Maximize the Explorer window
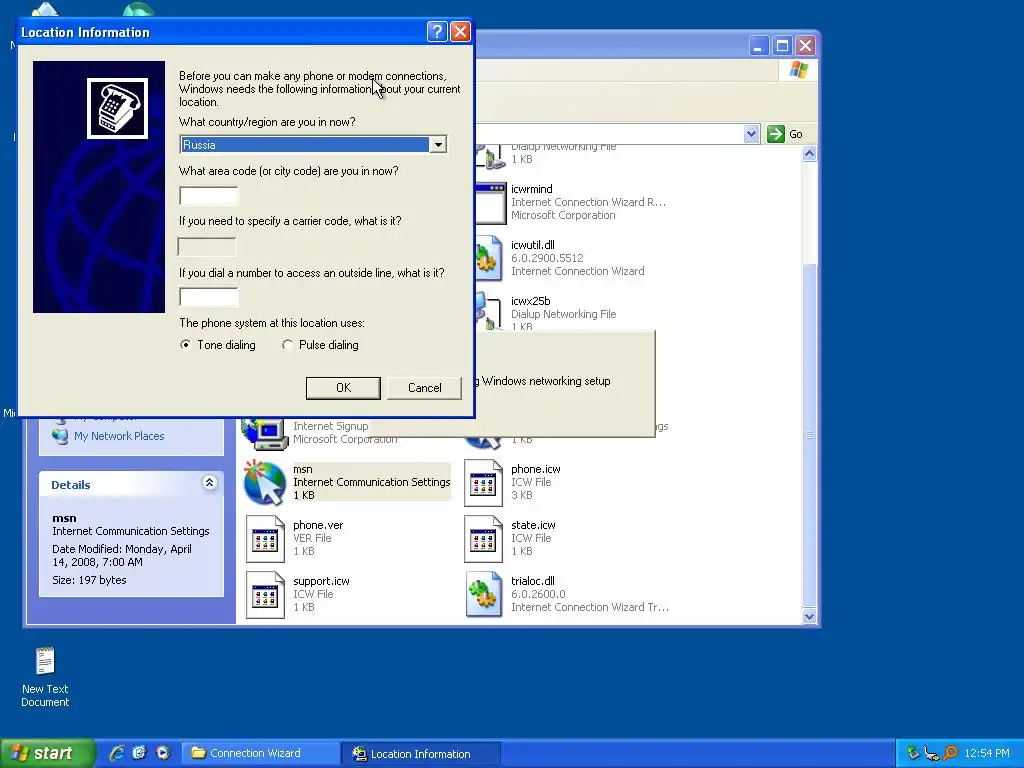Viewport: 1024px width, 768px height. [x=782, y=45]
